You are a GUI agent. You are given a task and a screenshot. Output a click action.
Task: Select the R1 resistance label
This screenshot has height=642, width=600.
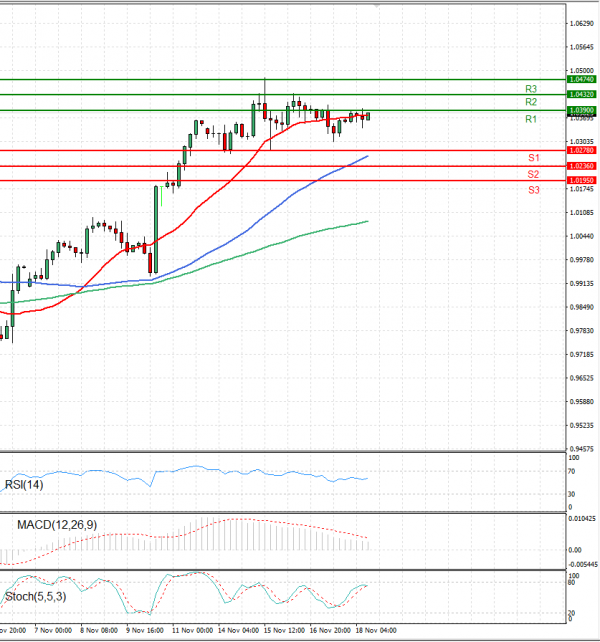531,119
